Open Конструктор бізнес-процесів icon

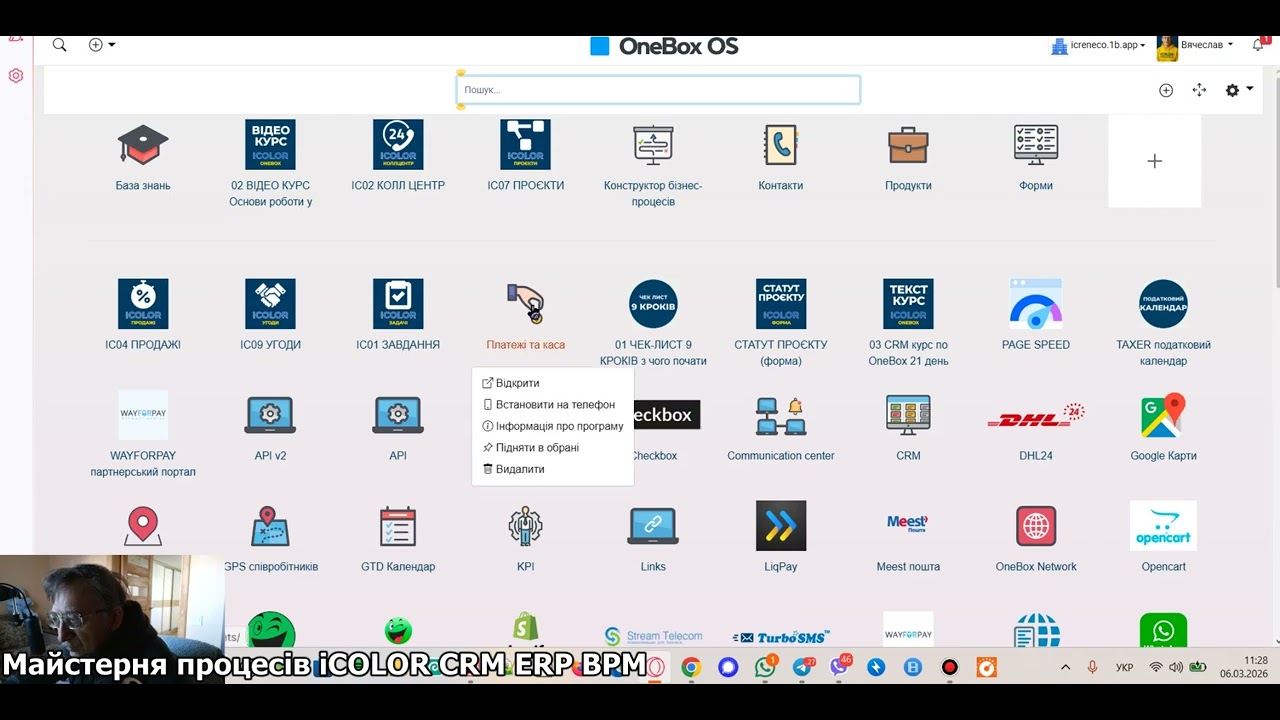(653, 145)
